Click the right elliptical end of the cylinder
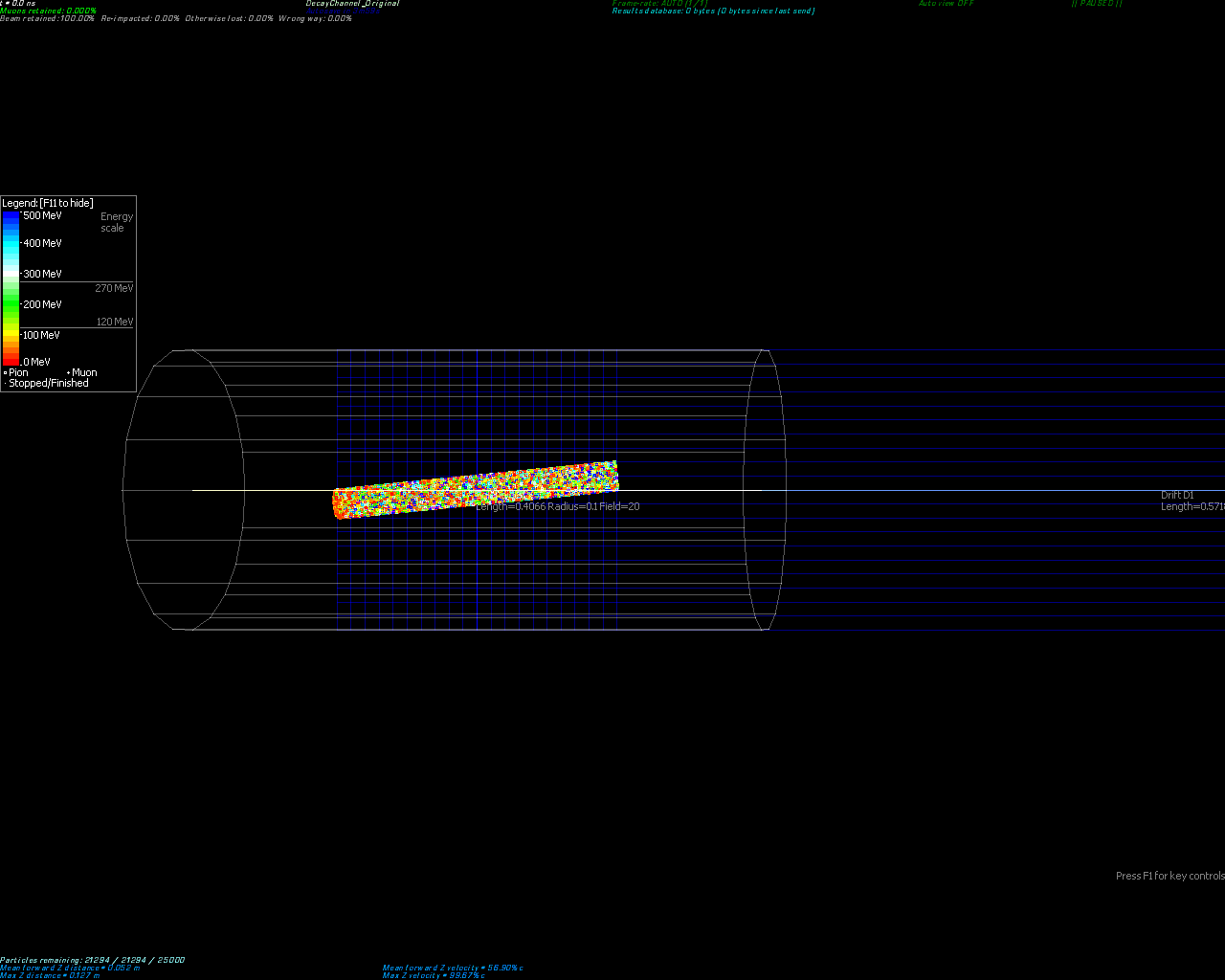Viewport: 1225px width, 980px height. (766, 490)
